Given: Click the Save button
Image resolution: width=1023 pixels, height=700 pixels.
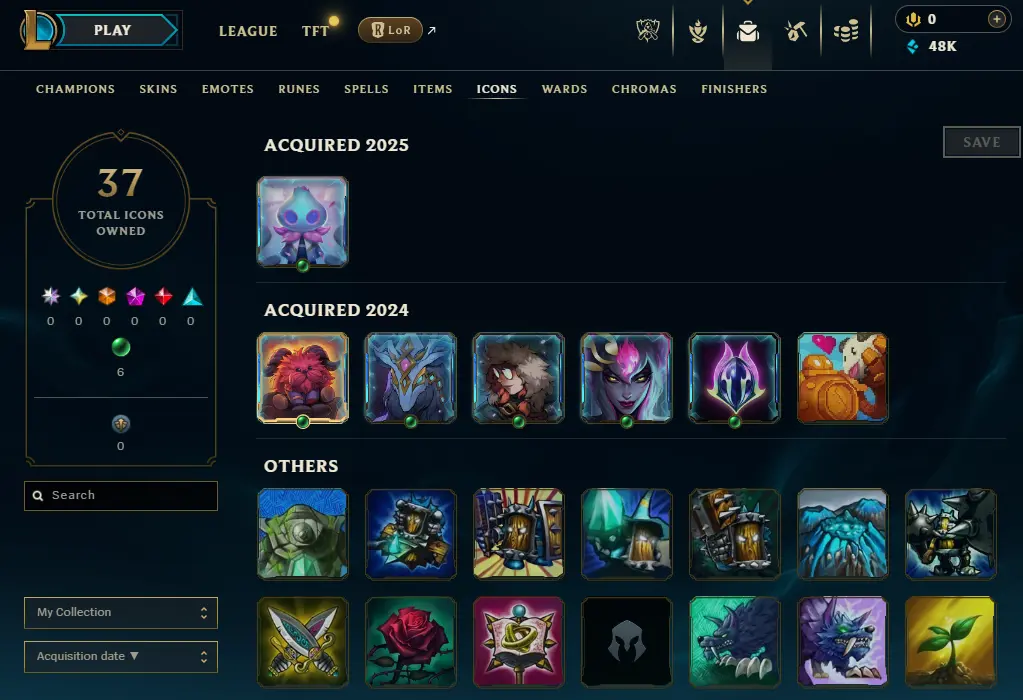Looking at the screenshot, I should click(x=981, y=142).
